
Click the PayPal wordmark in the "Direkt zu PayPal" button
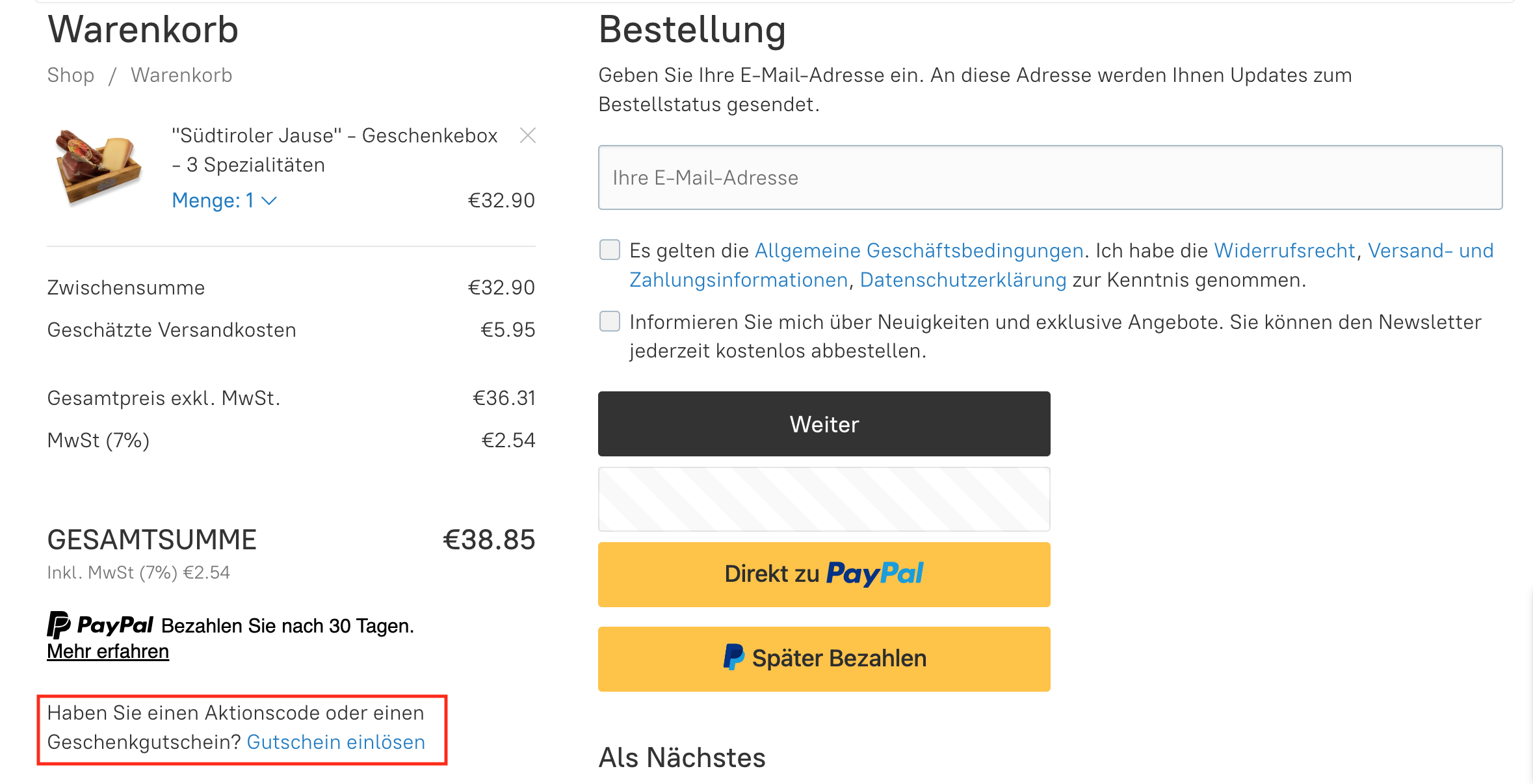[876, 573]
